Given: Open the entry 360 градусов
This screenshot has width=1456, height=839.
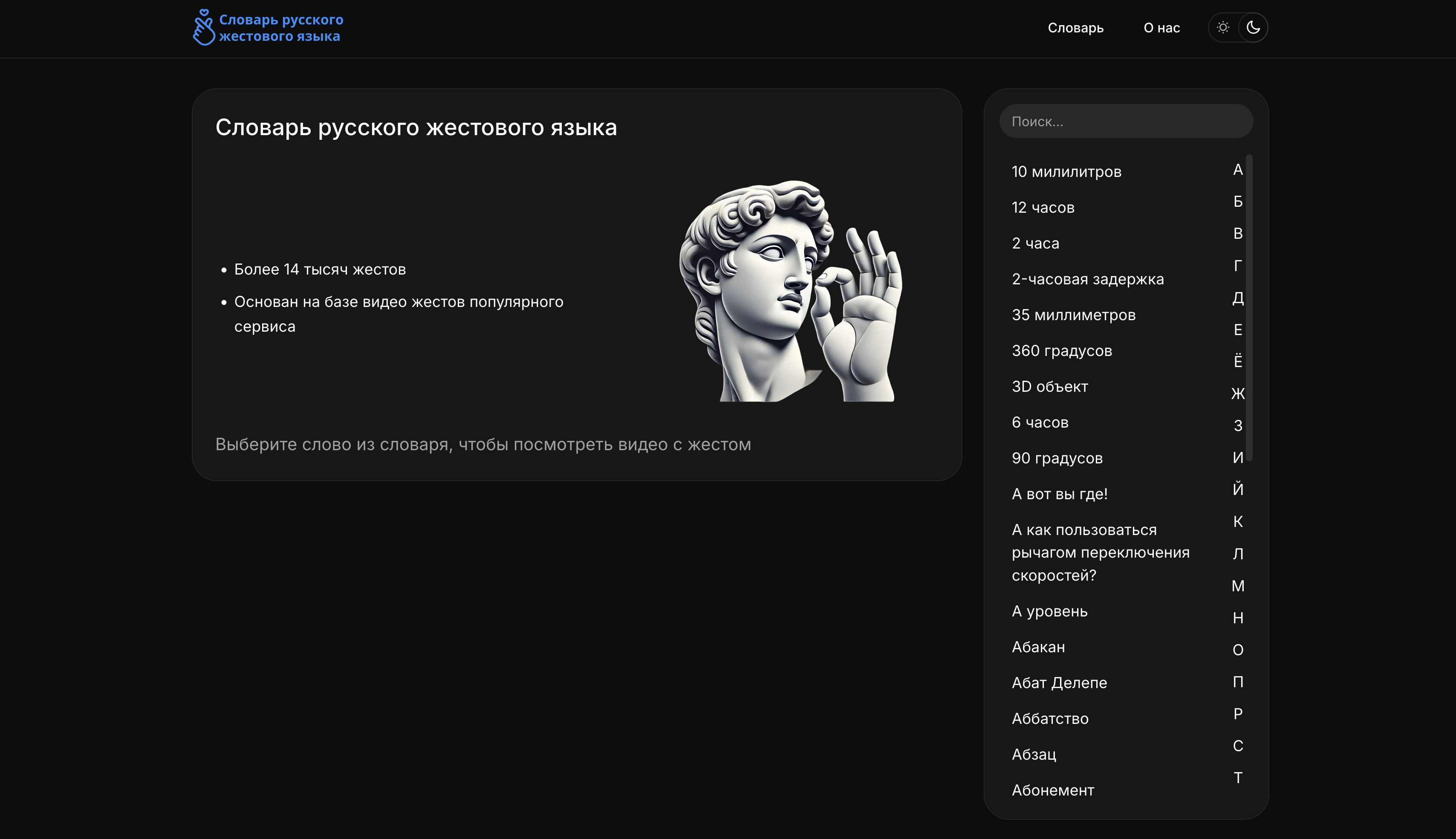Looking at the screenshot, I should (x=1061, y=350).
